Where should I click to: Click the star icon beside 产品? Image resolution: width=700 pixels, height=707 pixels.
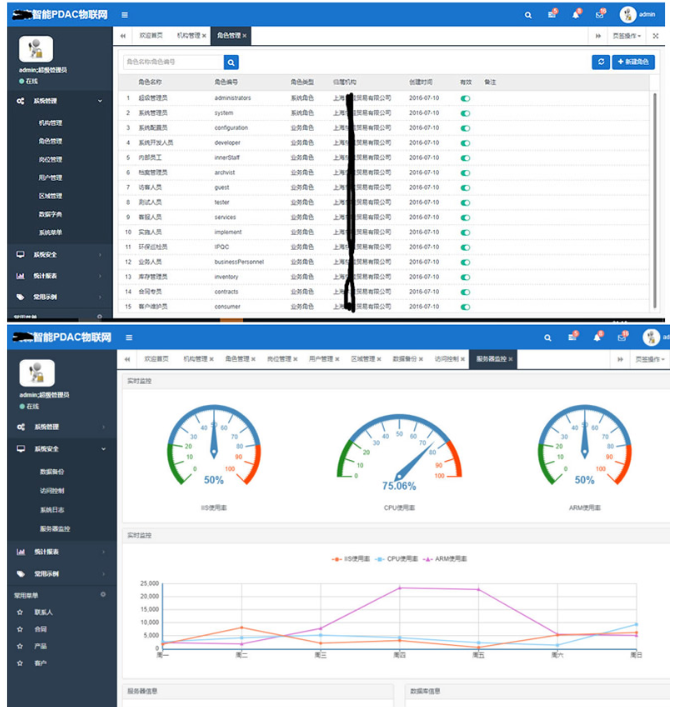pyautogui.click(x=20, y=646)
